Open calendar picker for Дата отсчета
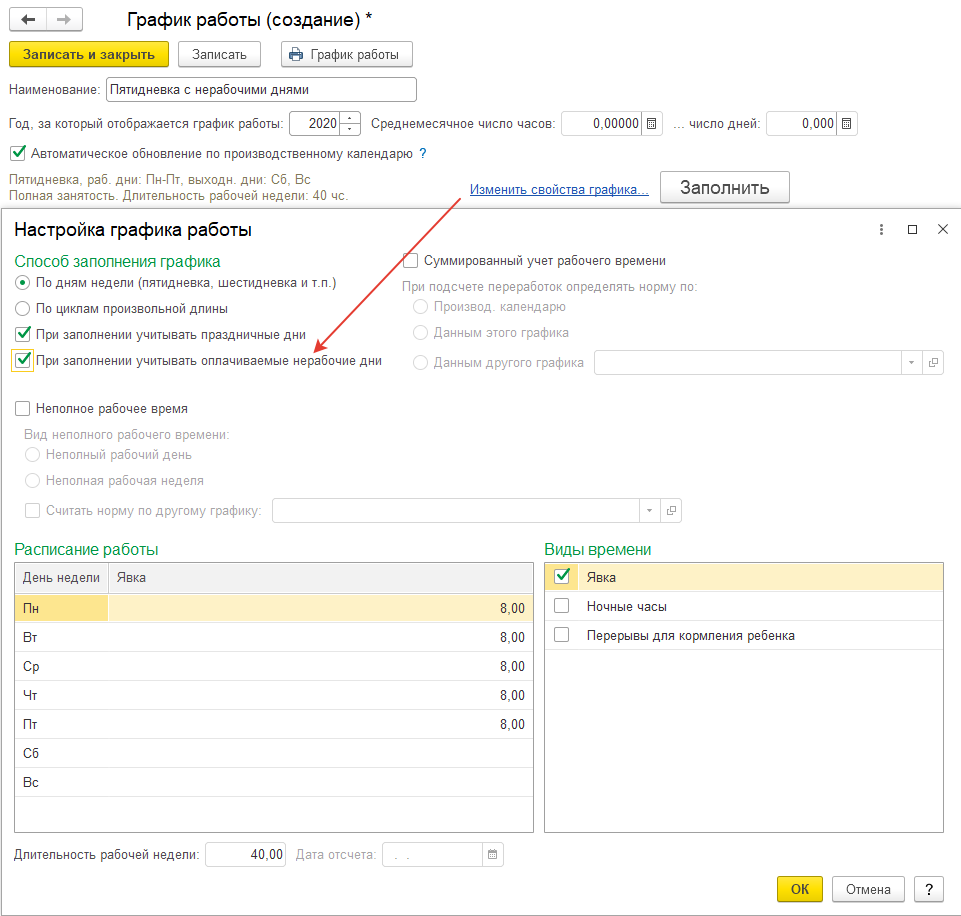 point(492,855)
